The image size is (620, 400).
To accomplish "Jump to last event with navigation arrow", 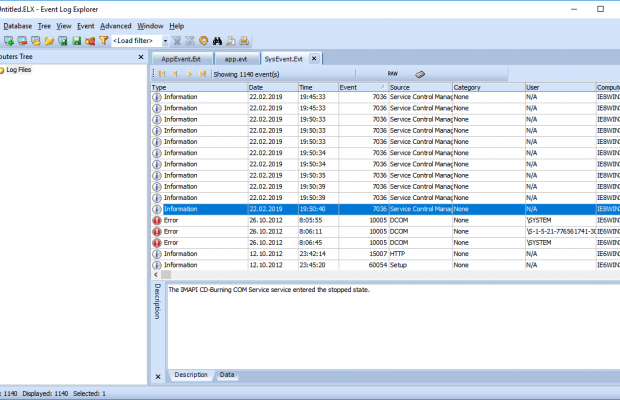I will click(203, 74).
